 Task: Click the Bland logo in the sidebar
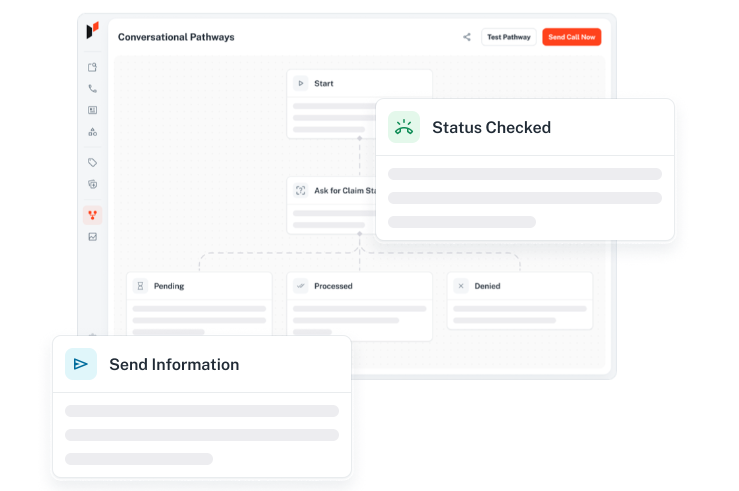point(92,30)
